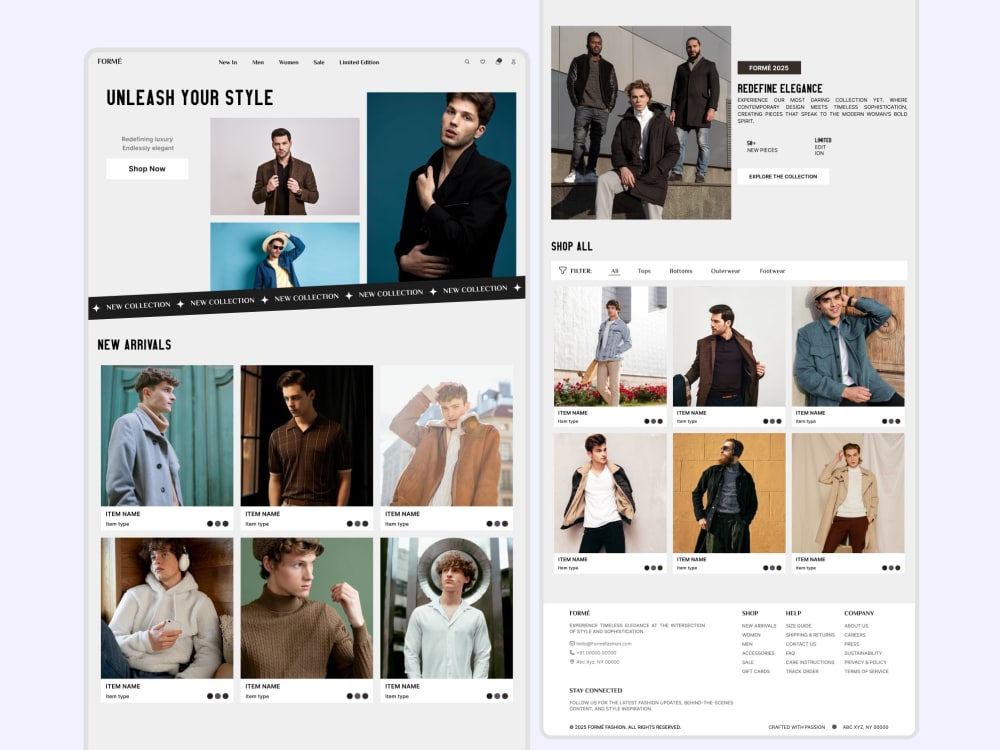Screen dimensions: 1000x750
Task: Open the brown striped polo shirt product
Action: [x=307, y=436]
